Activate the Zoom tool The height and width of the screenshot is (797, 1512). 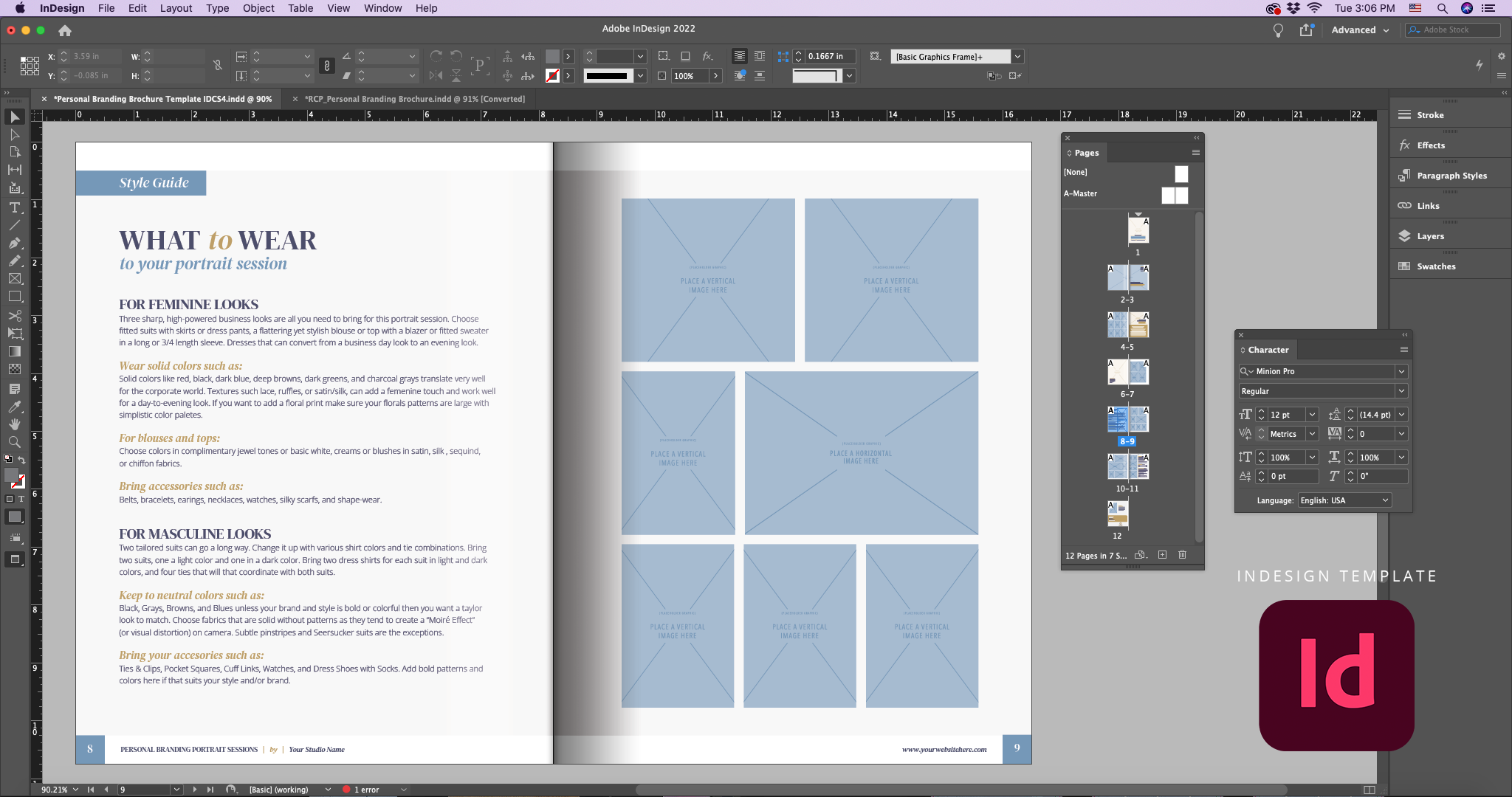click(x=15, y=441)
